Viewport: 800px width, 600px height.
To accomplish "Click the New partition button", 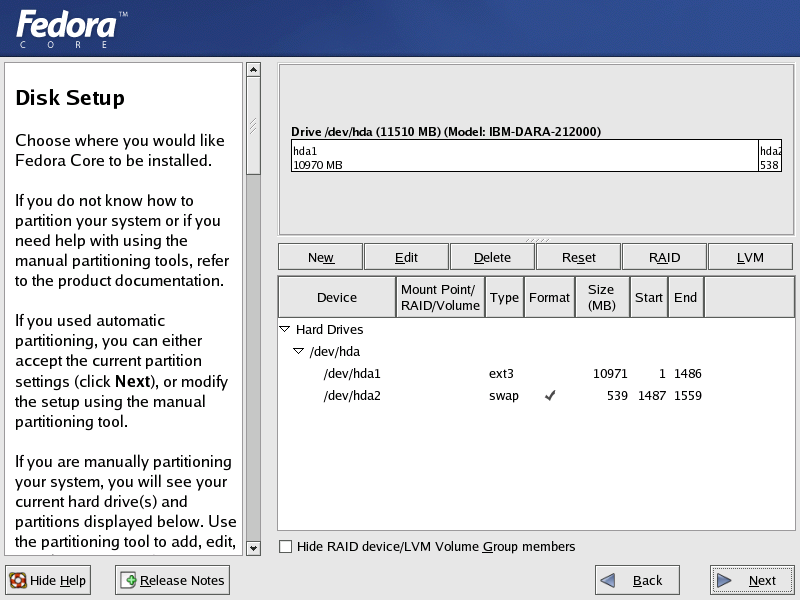I will click(x=320, y=257).
